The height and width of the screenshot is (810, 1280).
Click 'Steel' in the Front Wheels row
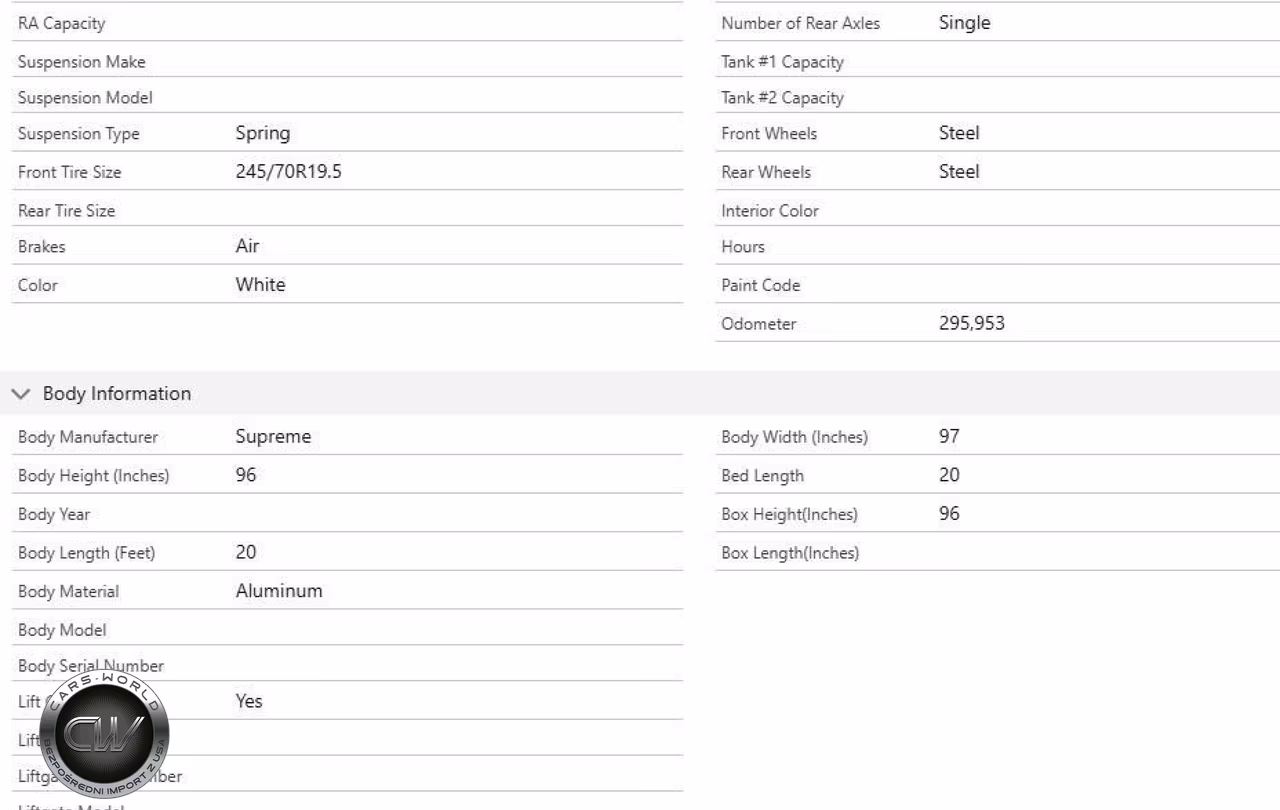coord(959,133)
